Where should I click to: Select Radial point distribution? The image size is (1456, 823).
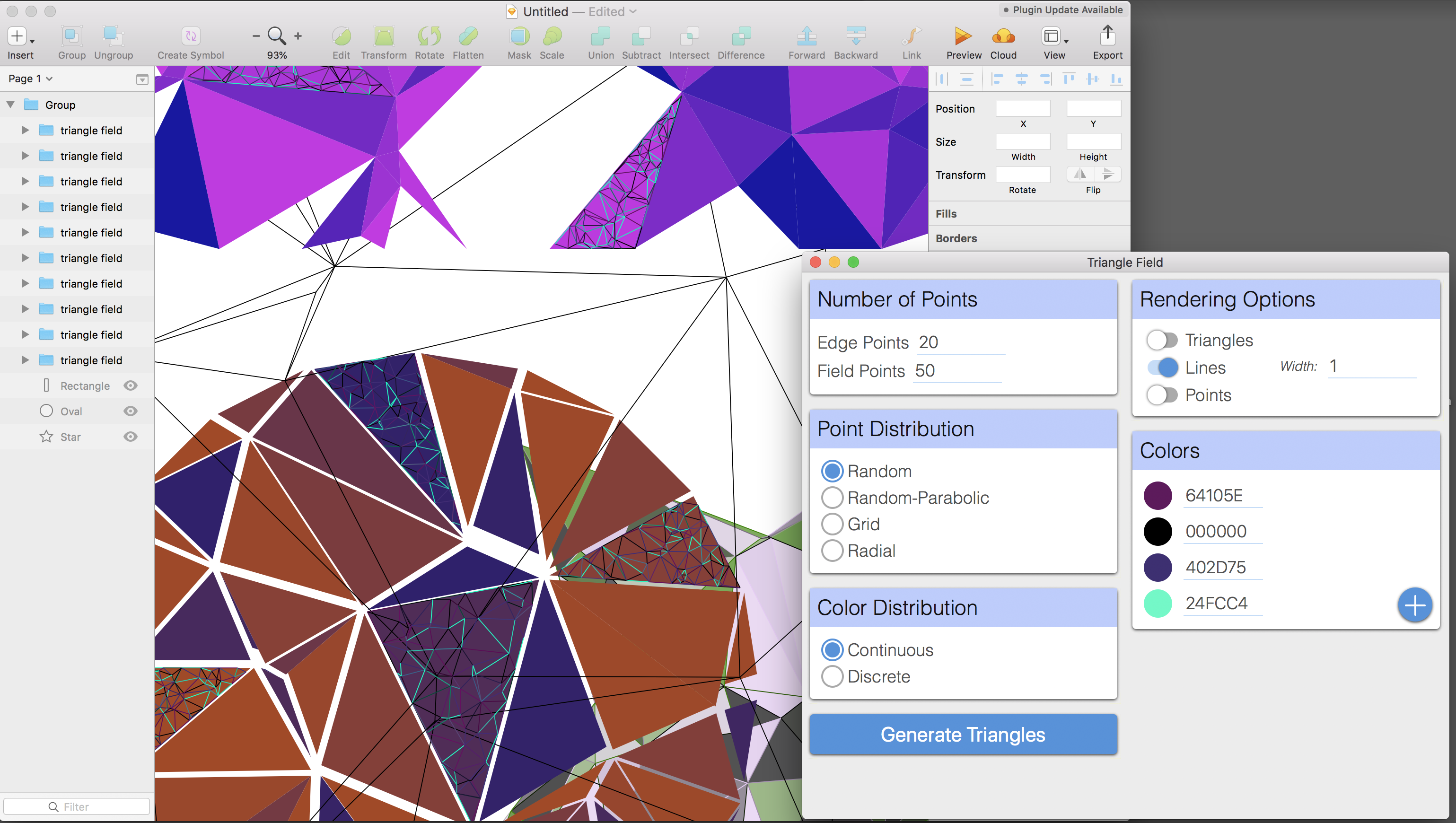(x=832, y=551)
